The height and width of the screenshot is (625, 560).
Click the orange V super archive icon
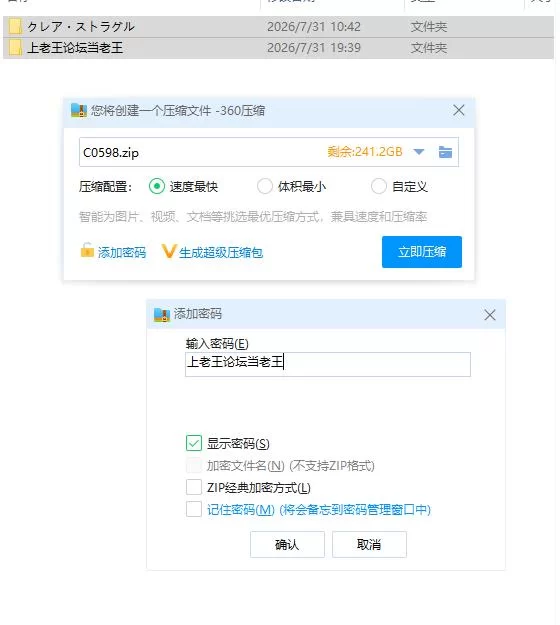point(169,251)
